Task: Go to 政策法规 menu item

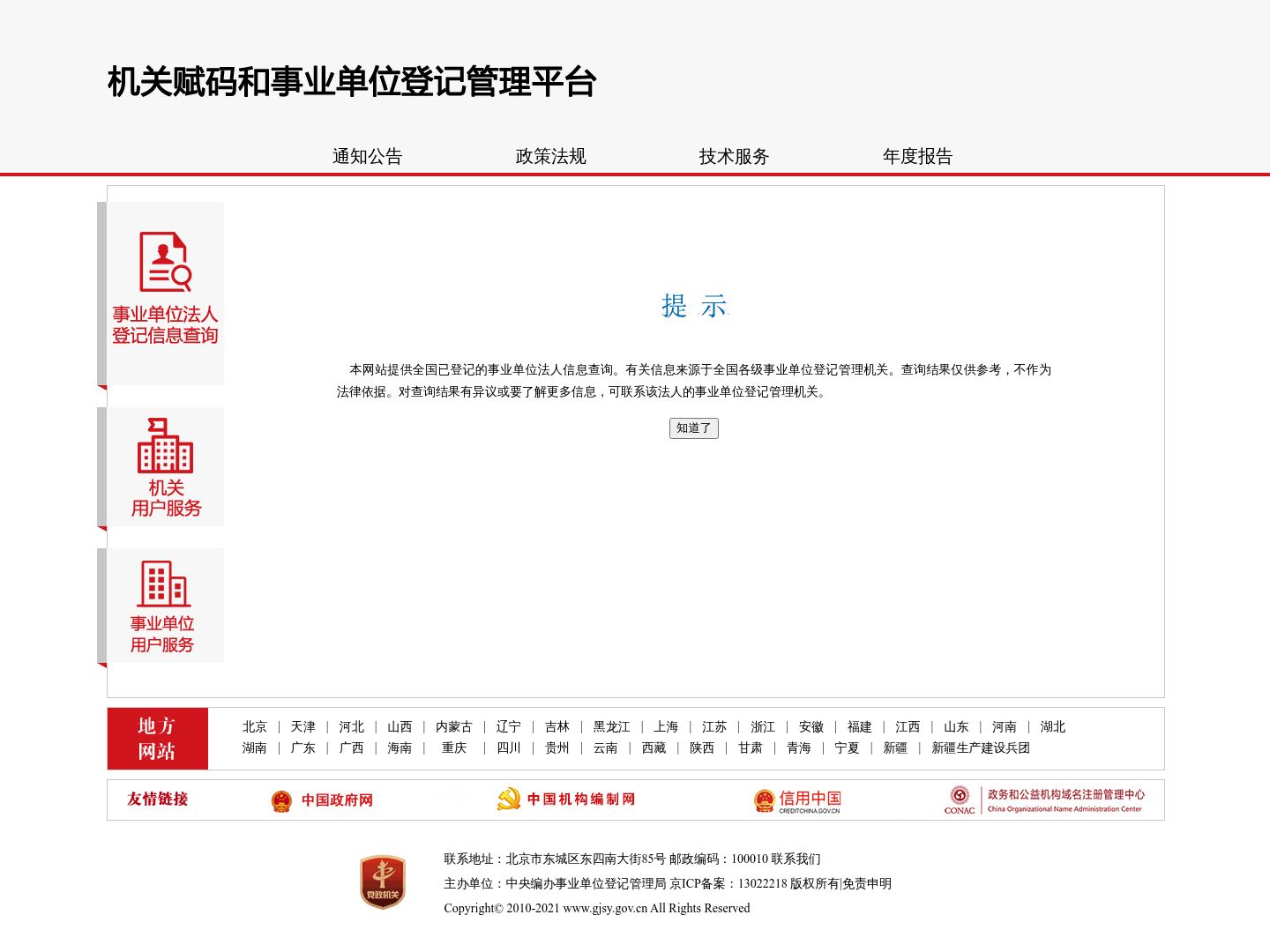Action: [x=551, y=156]
